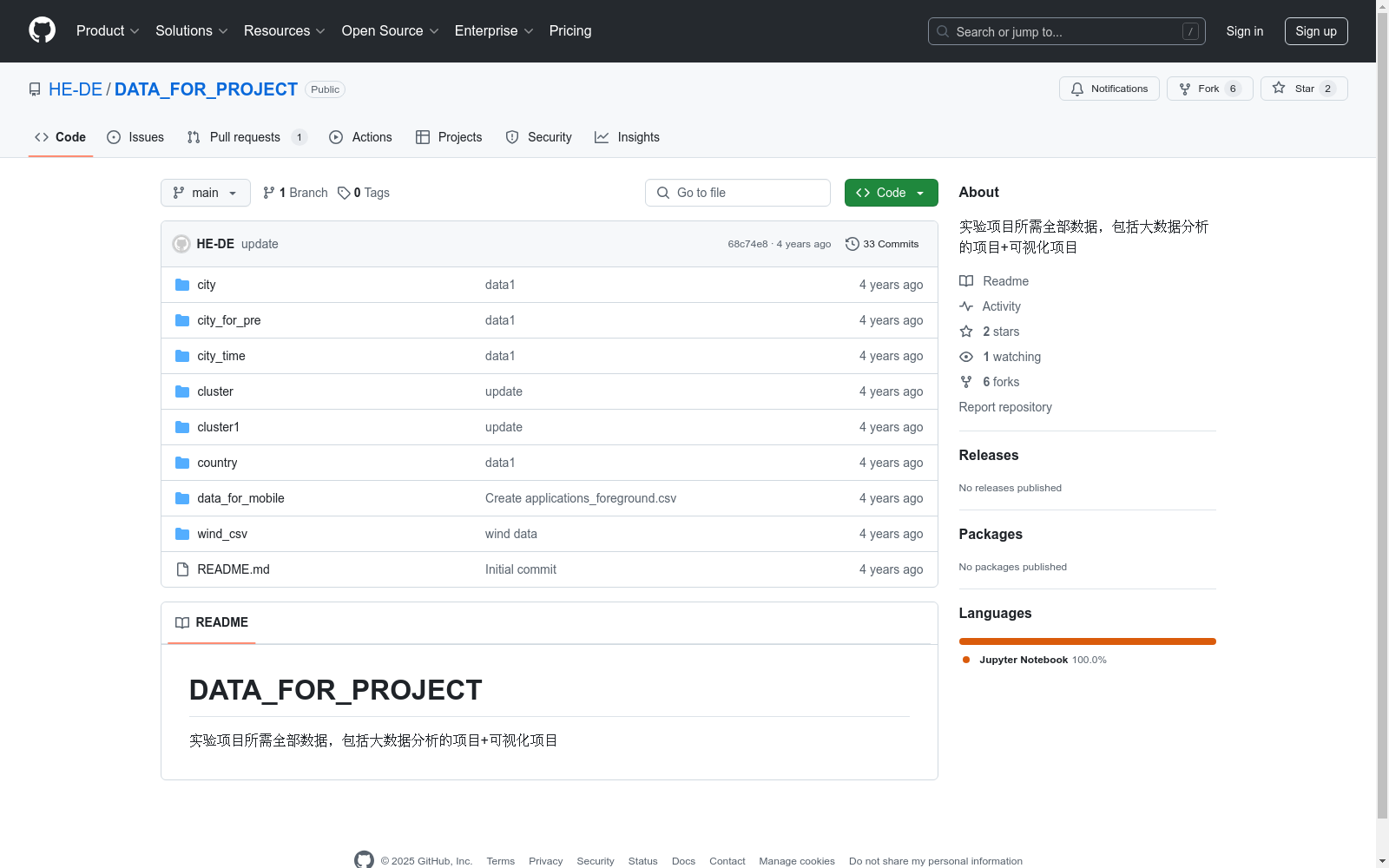The height and width of the screenshot is (868, 1389).
Task: Click the Sign in link
Action: [x=1245, y=31]
